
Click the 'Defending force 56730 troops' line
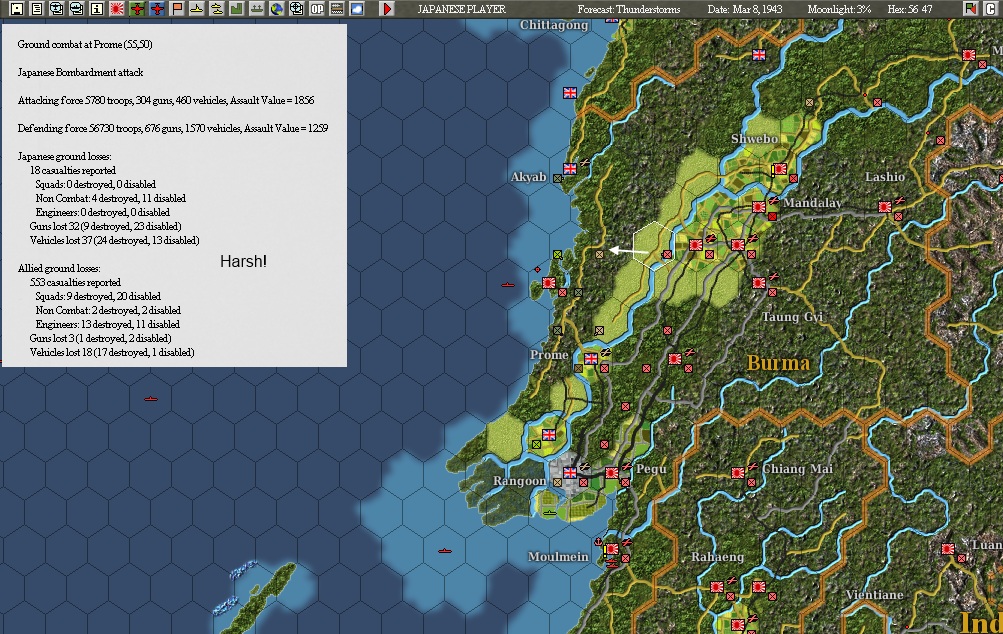(173, 128)
